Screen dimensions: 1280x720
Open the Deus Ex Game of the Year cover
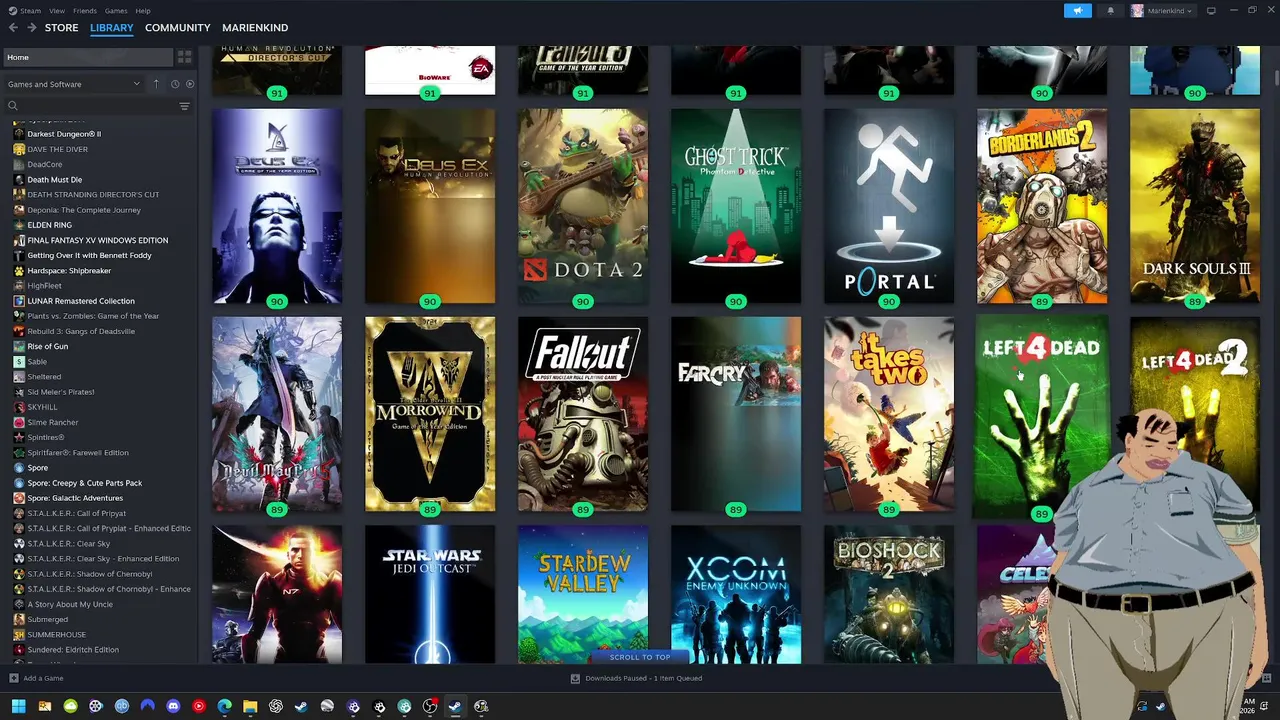(x=277, y=206)
